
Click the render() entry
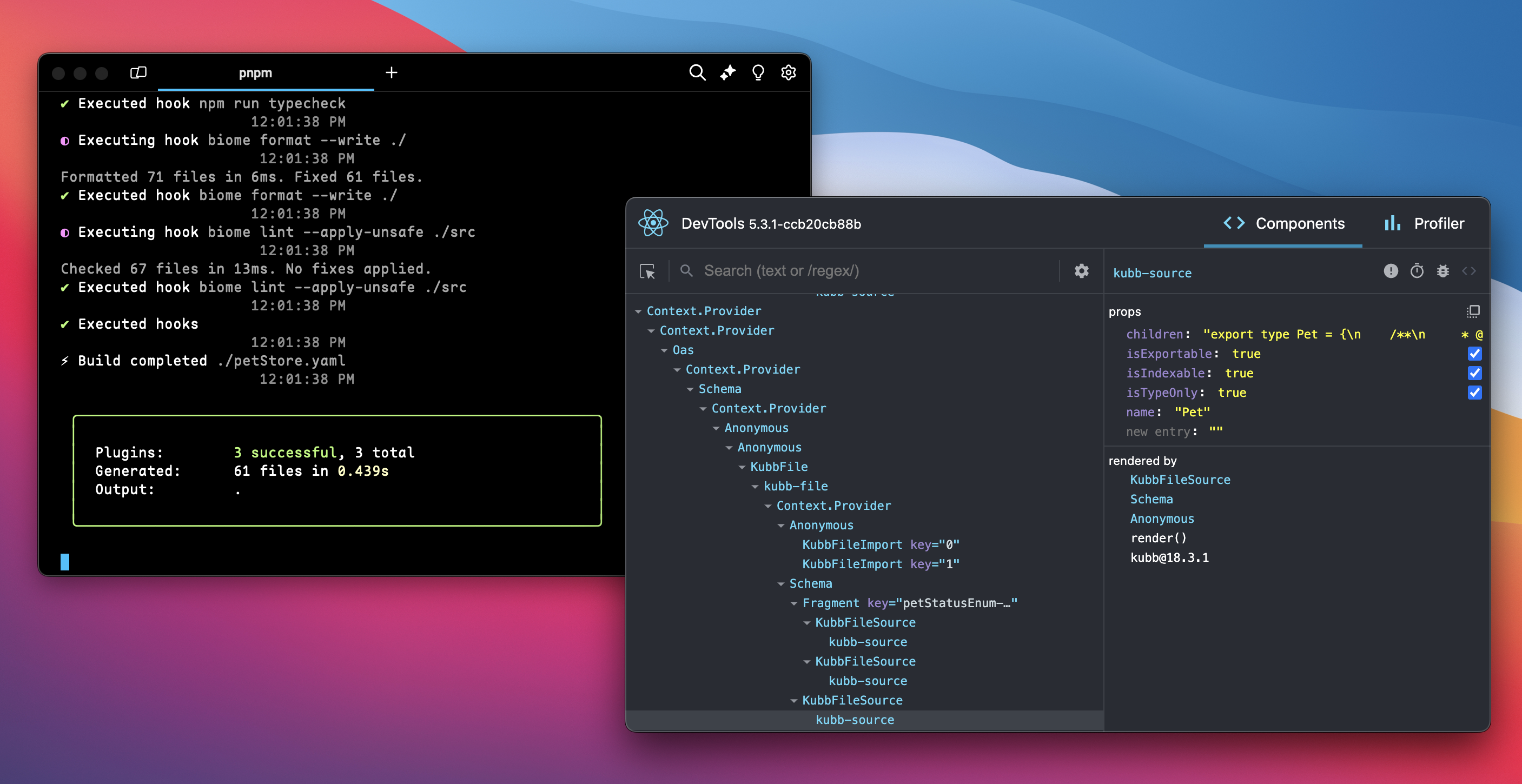pyautogui.click(x=1158, y=538)
